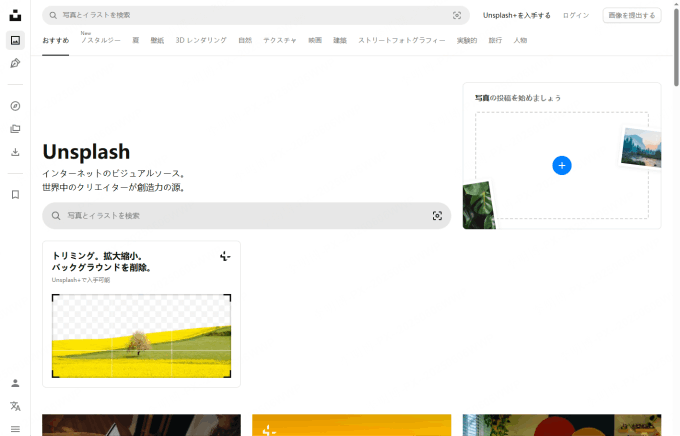Click the Unsplash logo in sidebar

click(15, 15)
